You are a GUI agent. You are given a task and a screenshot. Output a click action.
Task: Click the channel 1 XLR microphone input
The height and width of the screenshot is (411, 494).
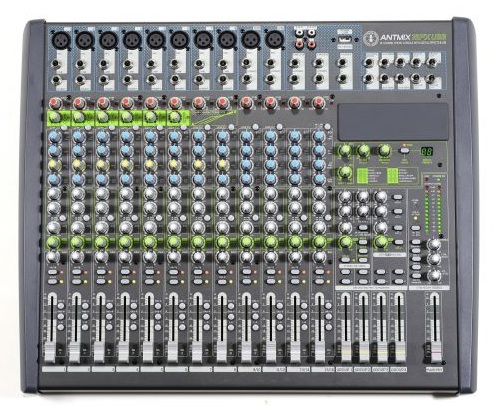click(x=61, y=40)
